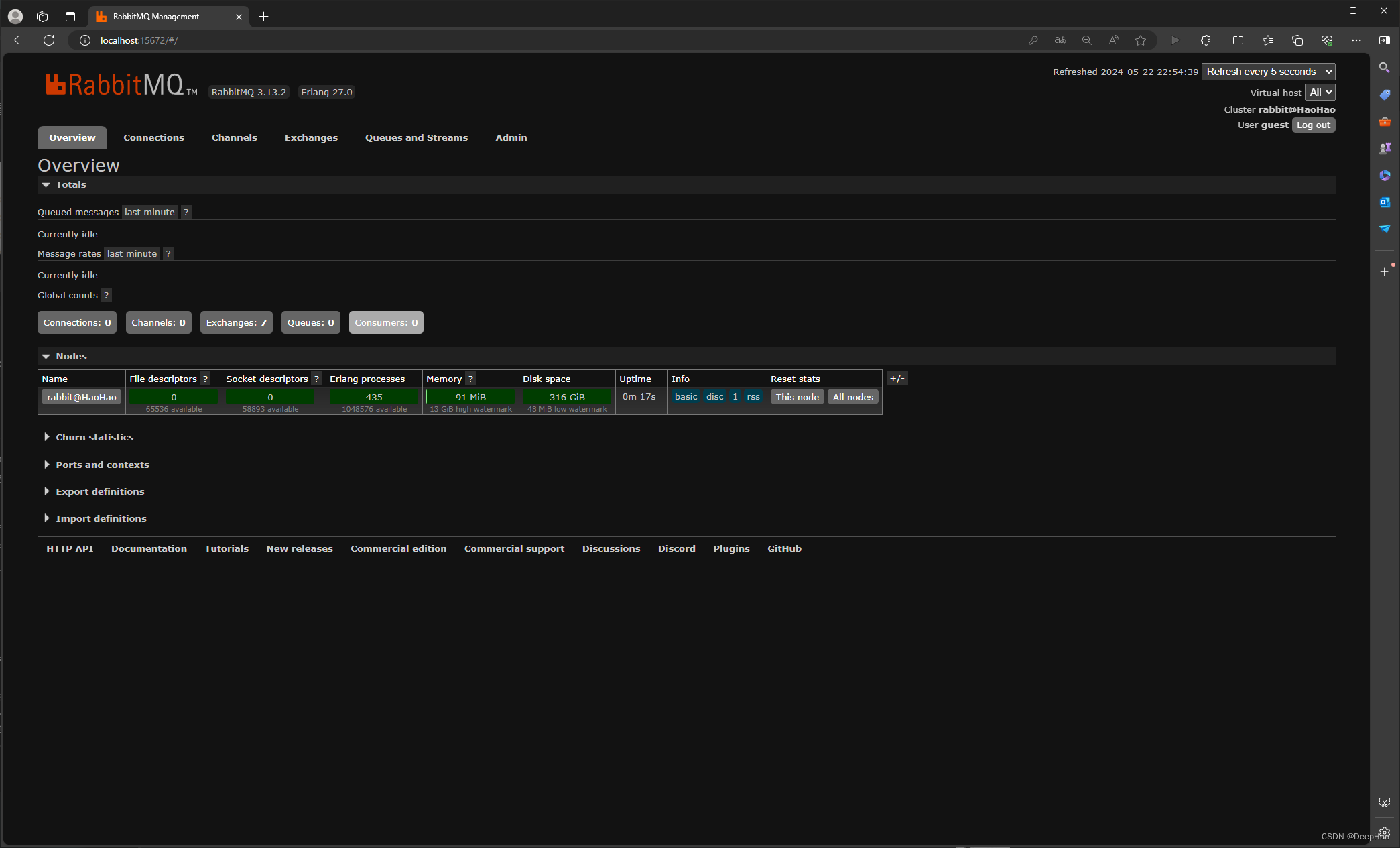Switch to the Exchanges tab

coord(311,137)
